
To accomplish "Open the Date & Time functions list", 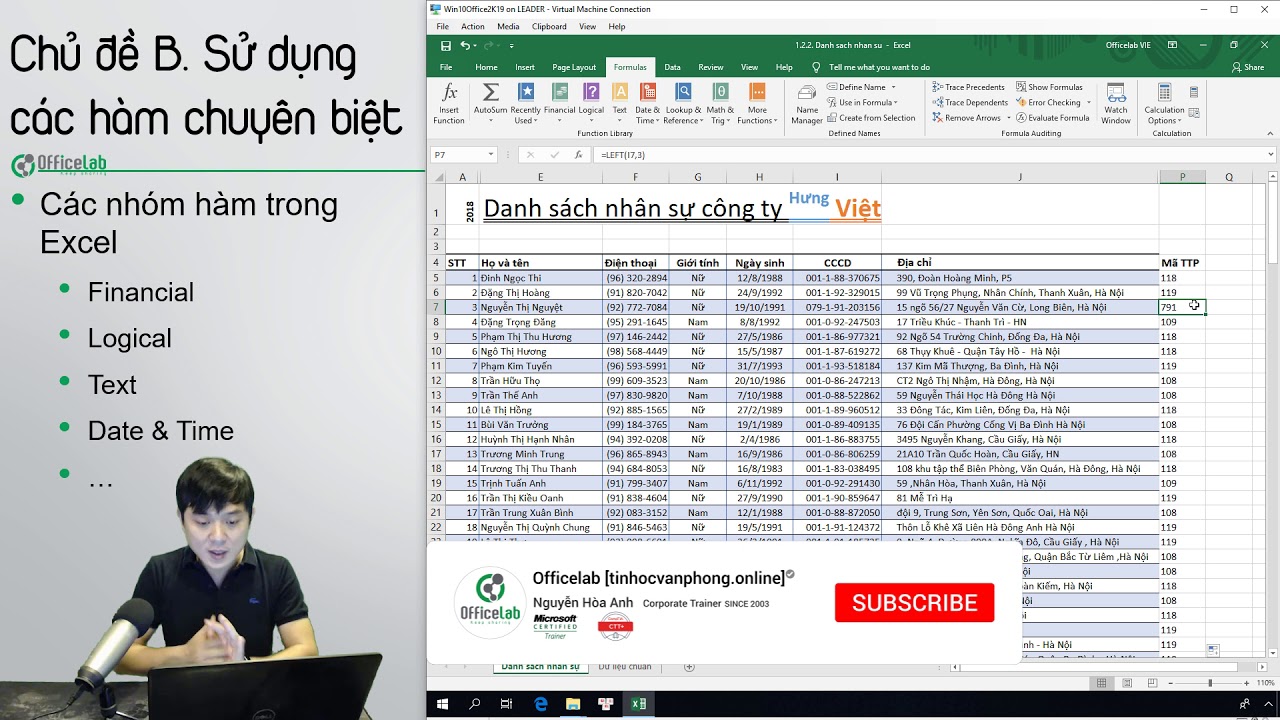I will [x=647, y=103].
